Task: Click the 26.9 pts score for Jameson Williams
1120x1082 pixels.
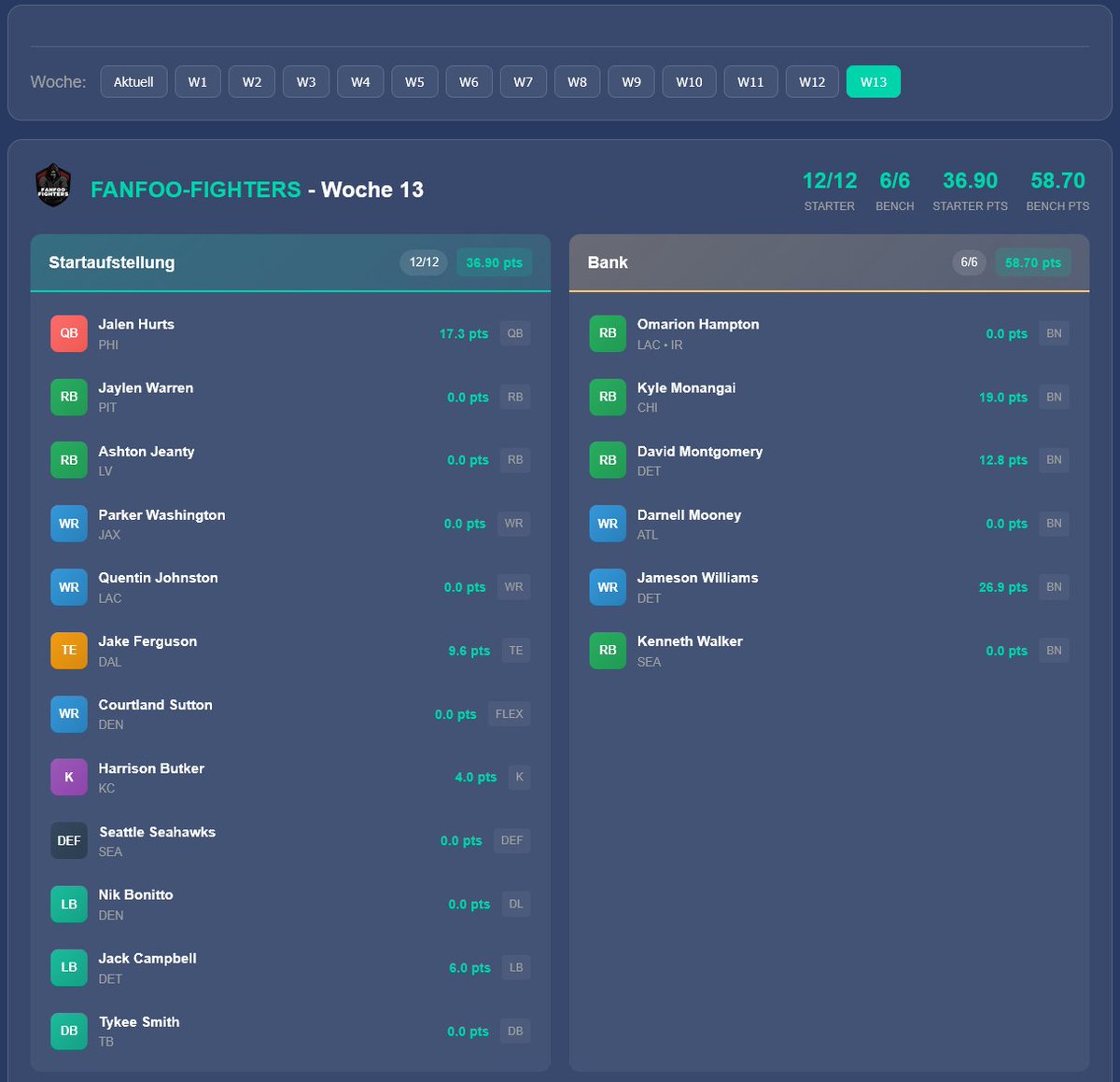Action: pos(1003,587)
